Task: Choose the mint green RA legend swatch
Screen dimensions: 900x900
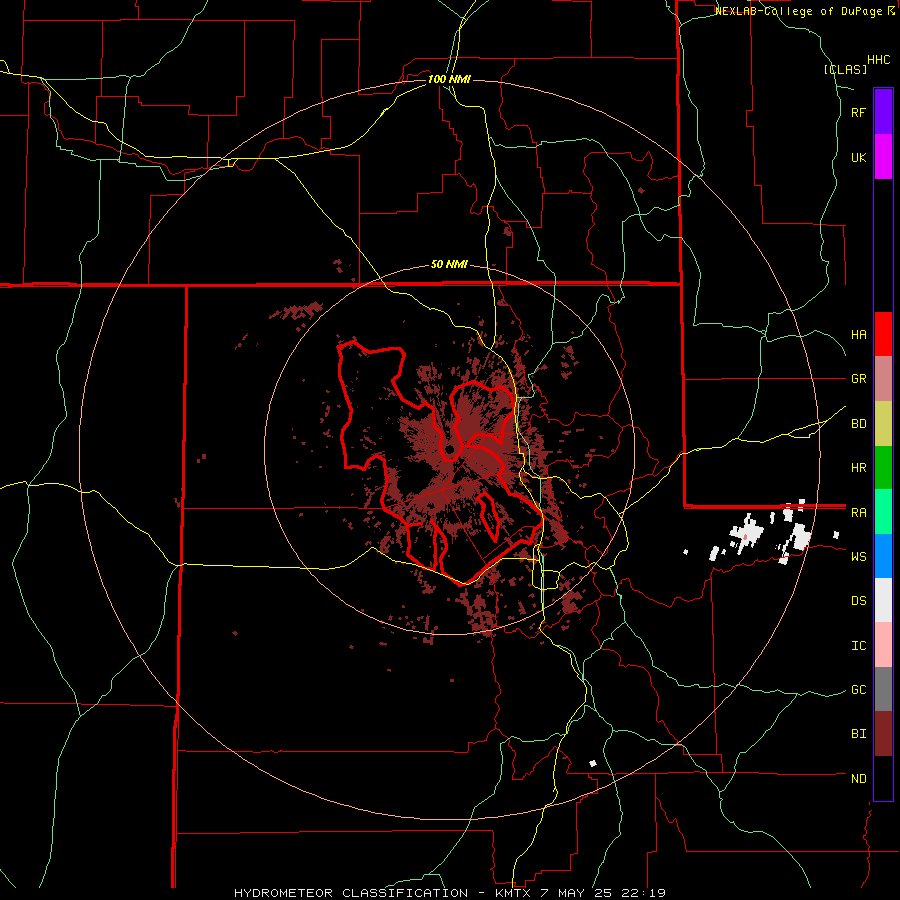Action: [x=883, y=512]
